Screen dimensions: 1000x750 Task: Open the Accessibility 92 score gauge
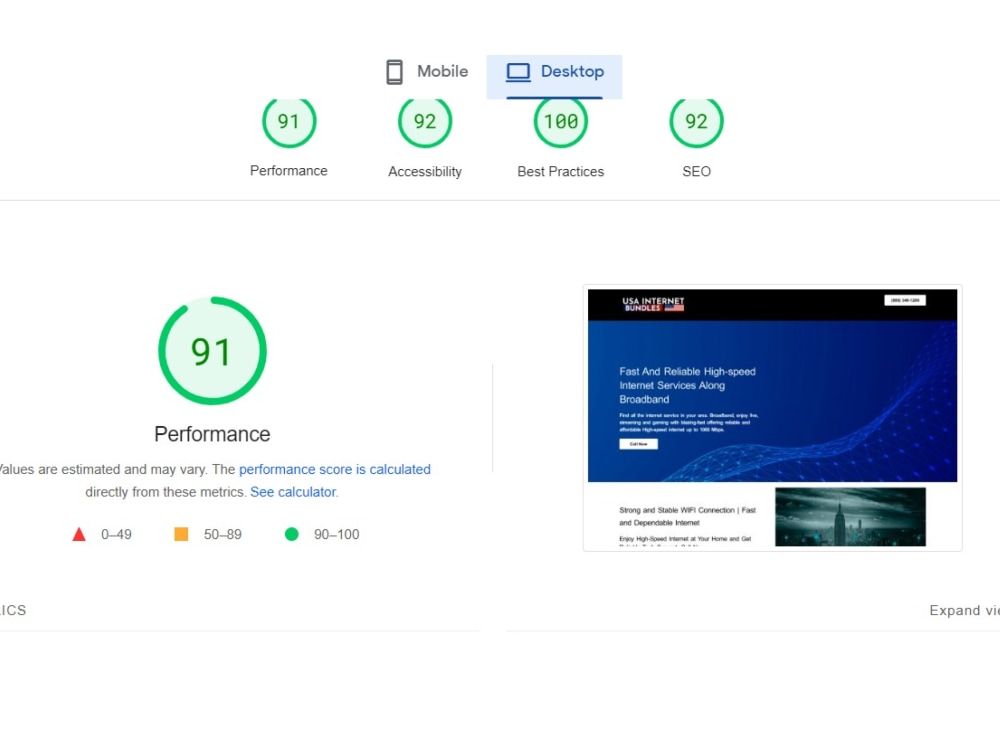(425, 122)
